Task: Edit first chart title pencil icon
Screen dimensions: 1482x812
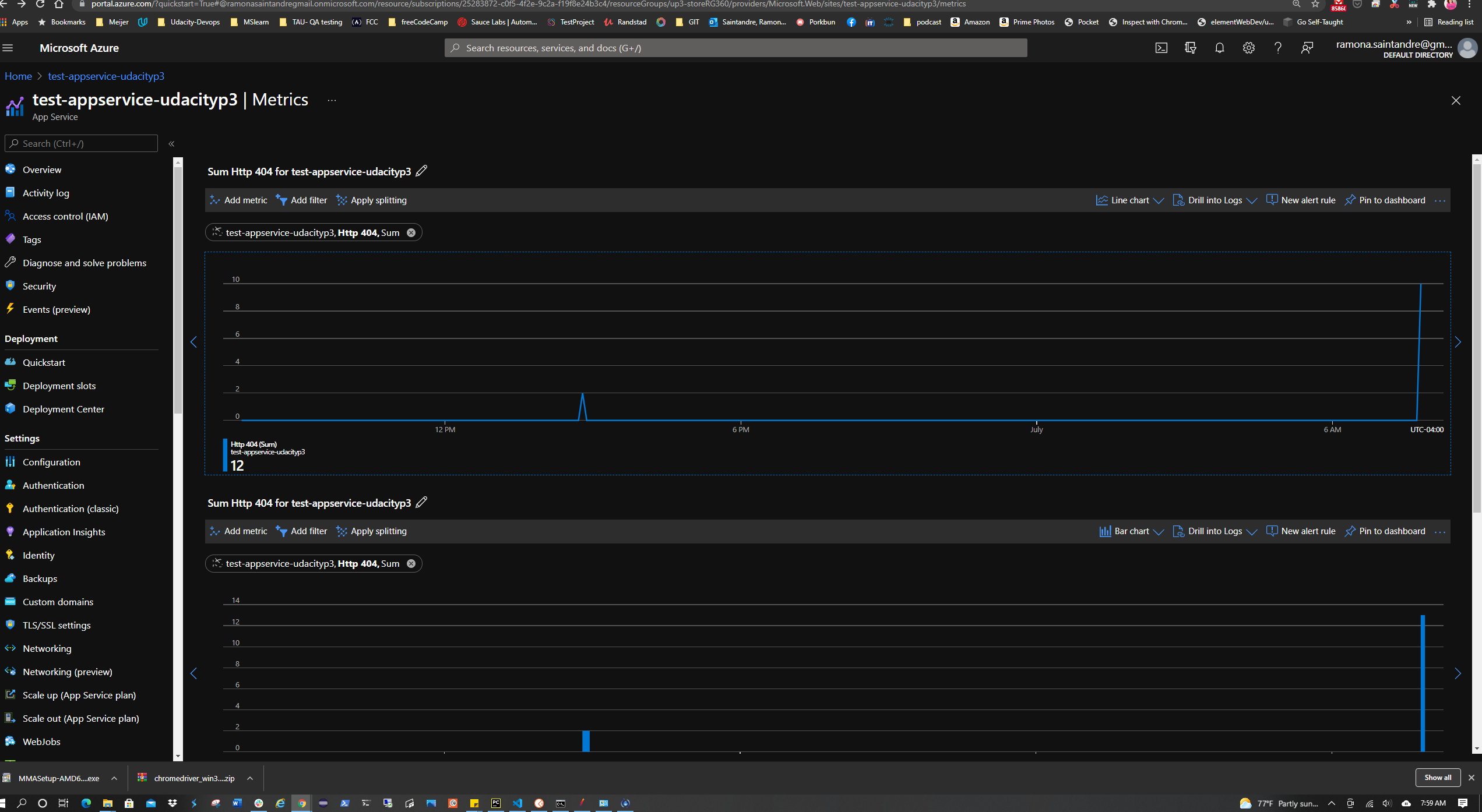Action: point(421,171)
